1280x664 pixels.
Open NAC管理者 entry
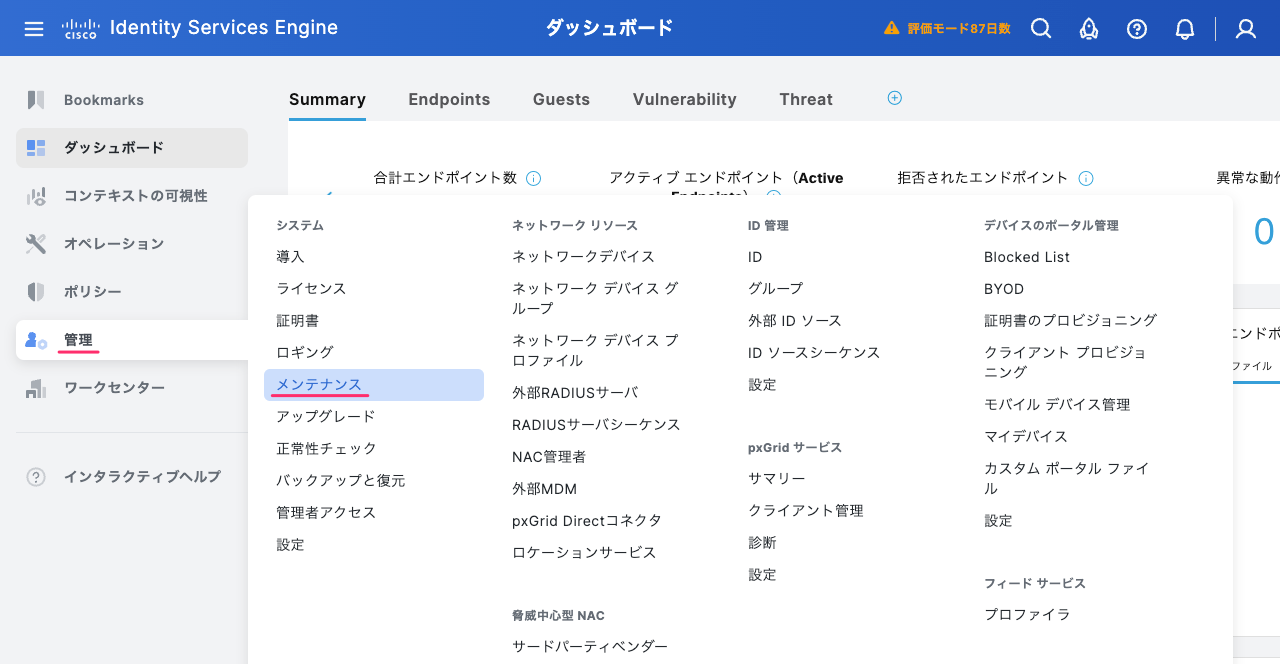click(x=549, y=457)
